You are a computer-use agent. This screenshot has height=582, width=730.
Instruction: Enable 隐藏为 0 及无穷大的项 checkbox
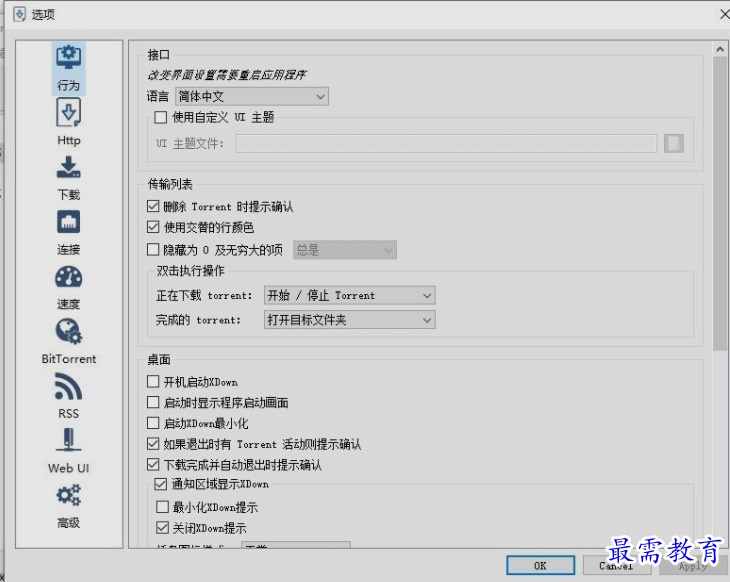tap(153, 250)
